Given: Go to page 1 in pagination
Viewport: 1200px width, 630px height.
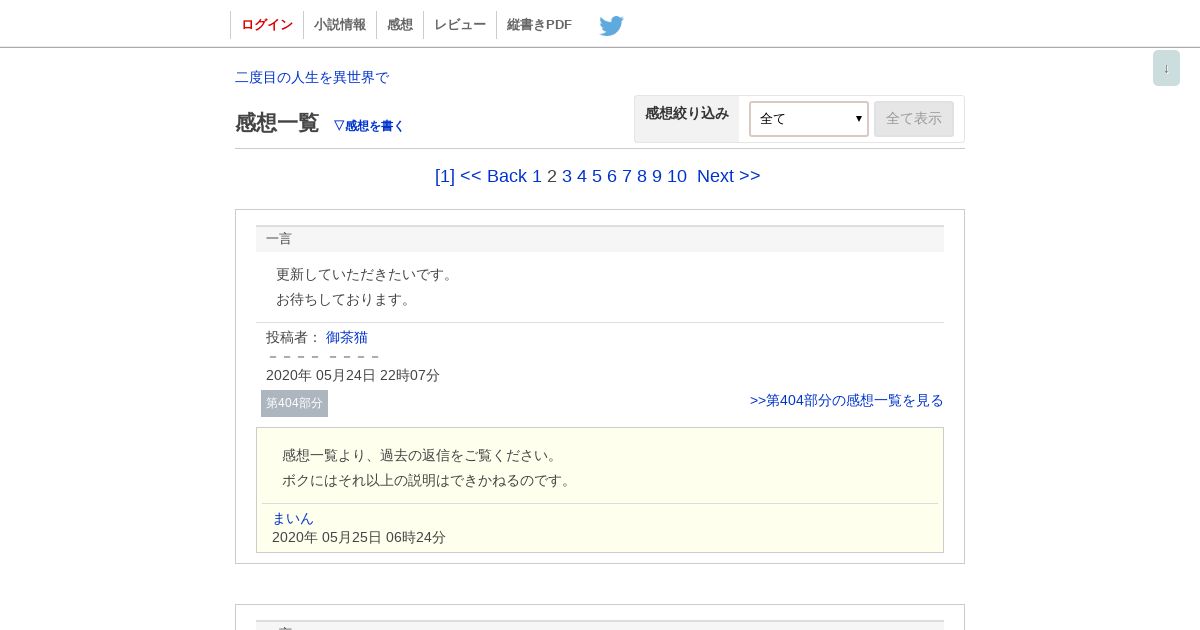Looking at the screenshot, I should [x=537, y=176].
